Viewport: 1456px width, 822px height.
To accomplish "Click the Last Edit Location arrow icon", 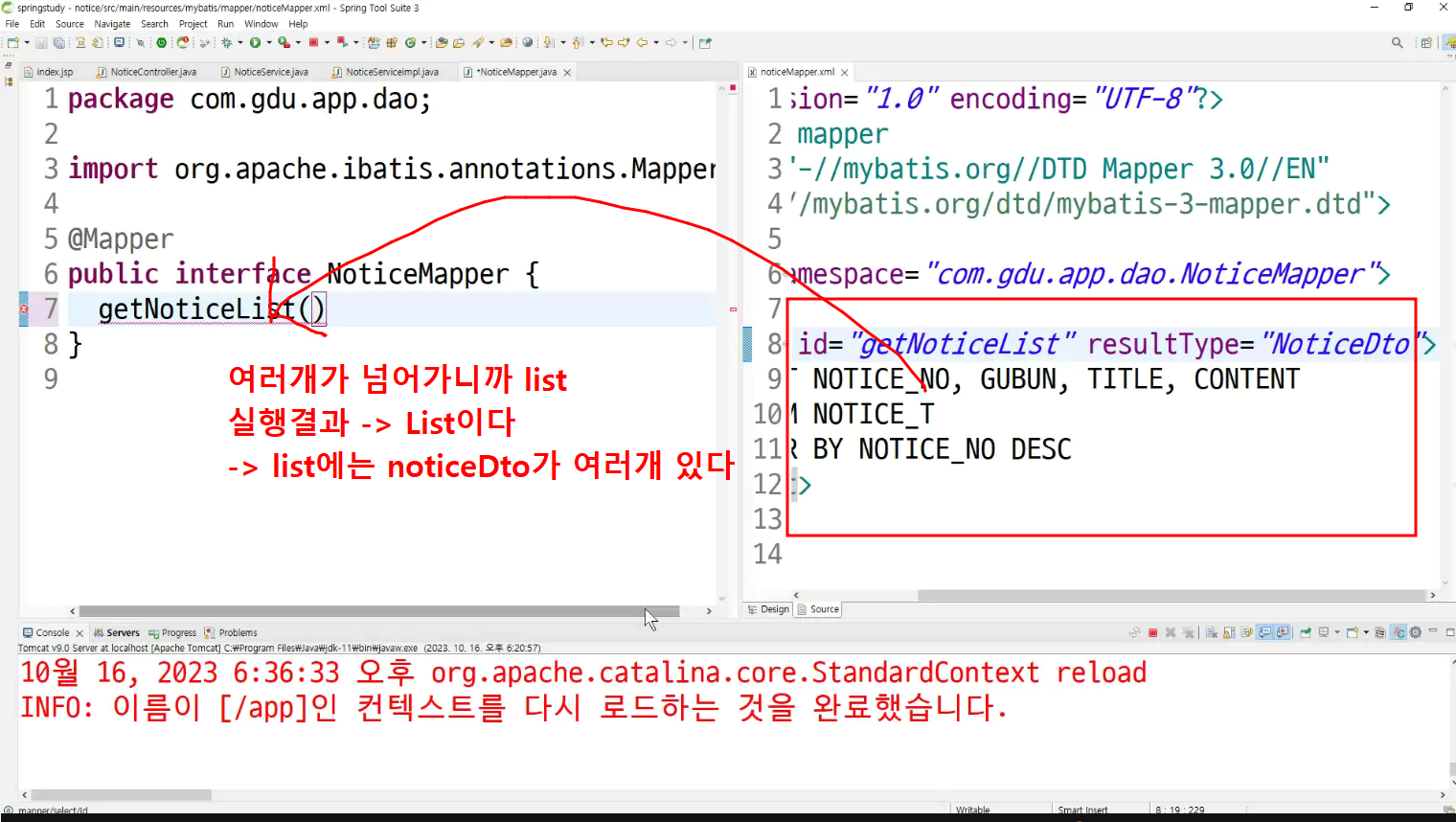I will point(606,43).
